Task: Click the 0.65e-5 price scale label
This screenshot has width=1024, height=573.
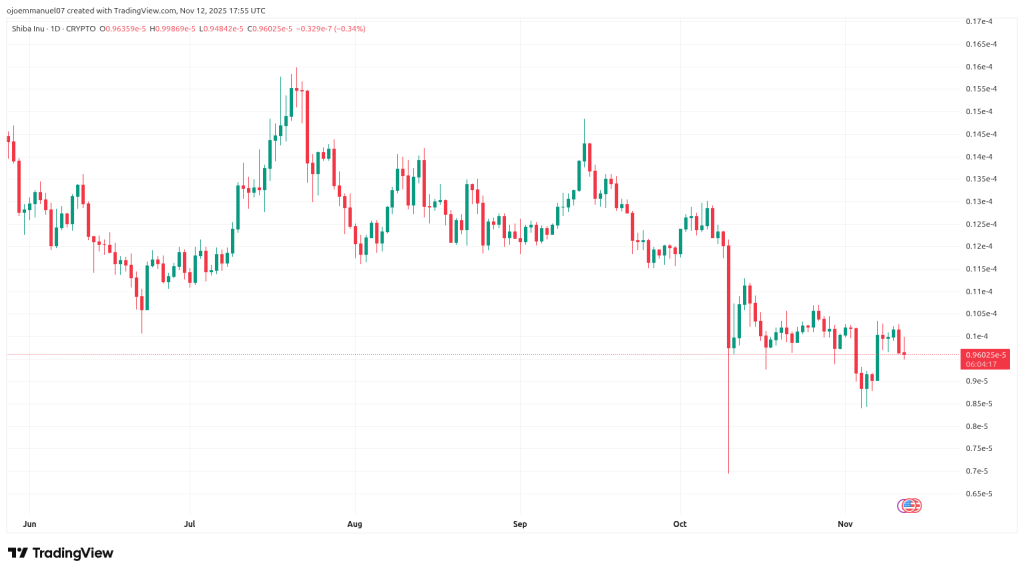Action: pos(978,494)
